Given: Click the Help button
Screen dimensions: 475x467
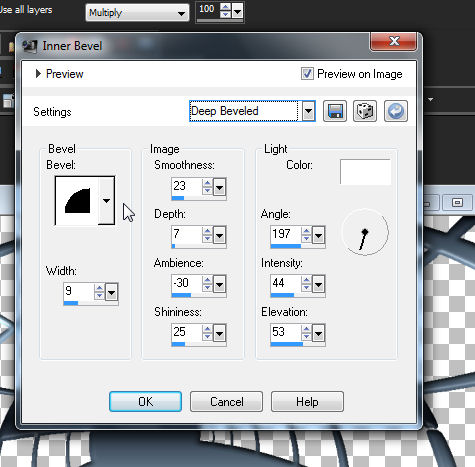Looking at the screenshot, I should point(307,402).
